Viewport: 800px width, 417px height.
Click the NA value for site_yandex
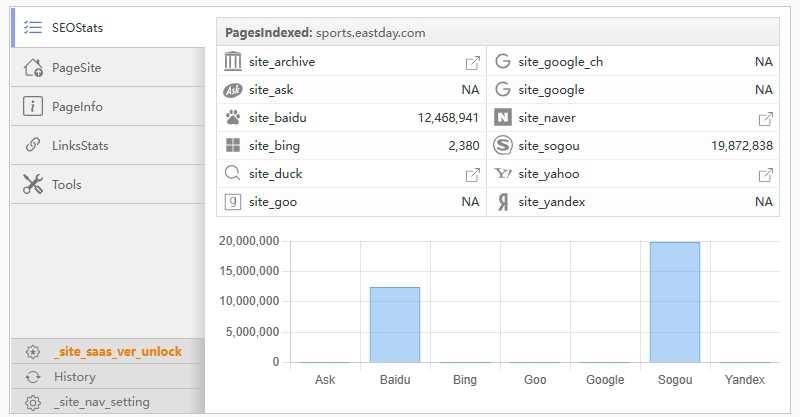764,202
